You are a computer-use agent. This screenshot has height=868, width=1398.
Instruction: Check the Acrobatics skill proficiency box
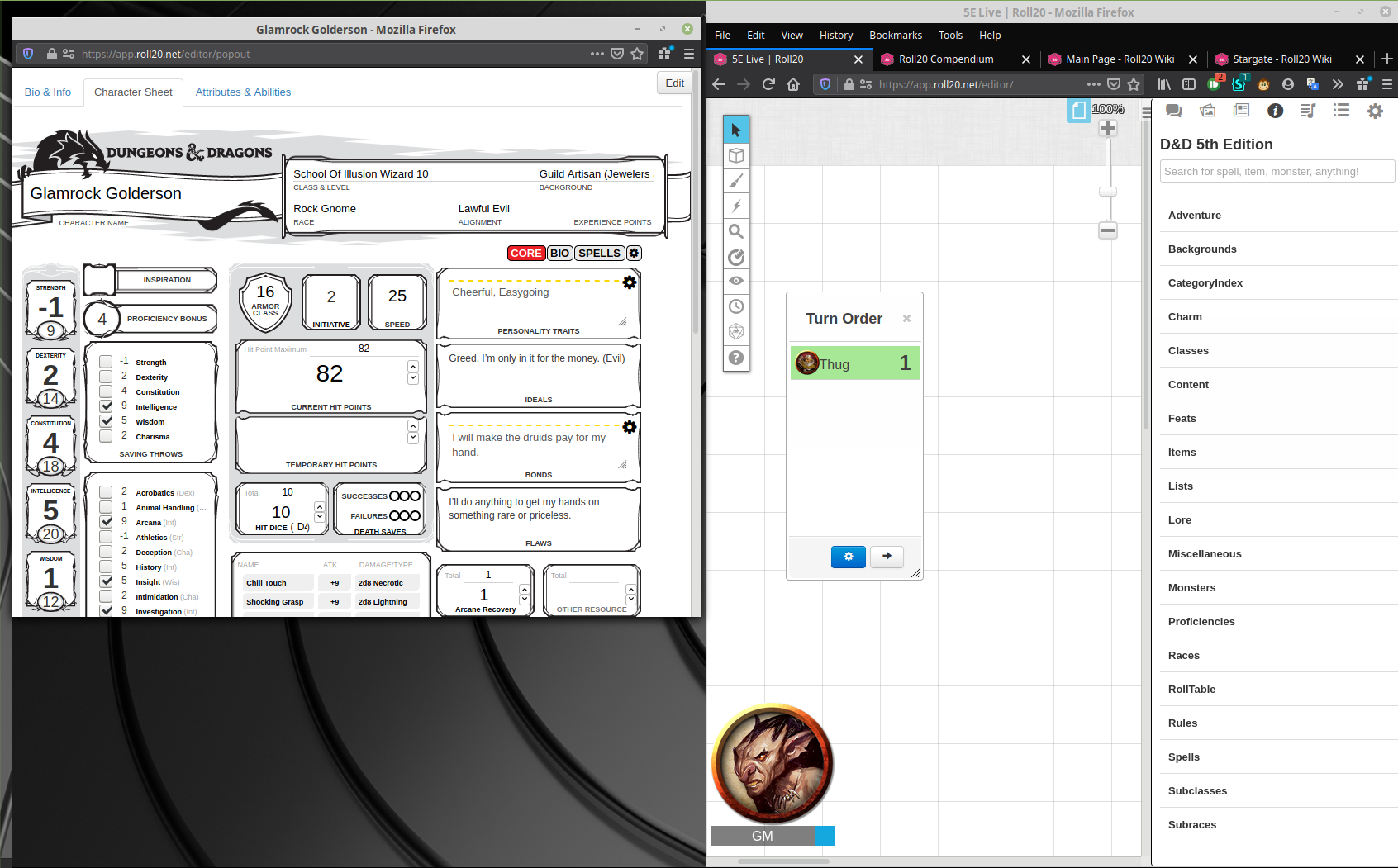coord(106,492)
